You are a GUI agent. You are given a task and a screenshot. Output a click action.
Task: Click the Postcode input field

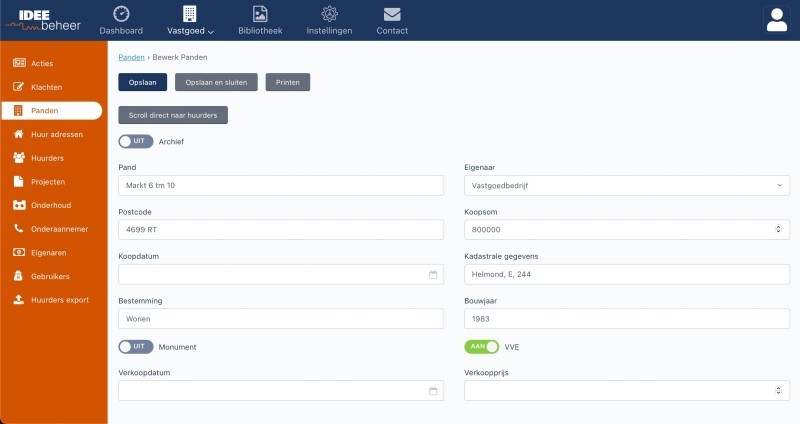pyautogui.click(x=280, y=230)
